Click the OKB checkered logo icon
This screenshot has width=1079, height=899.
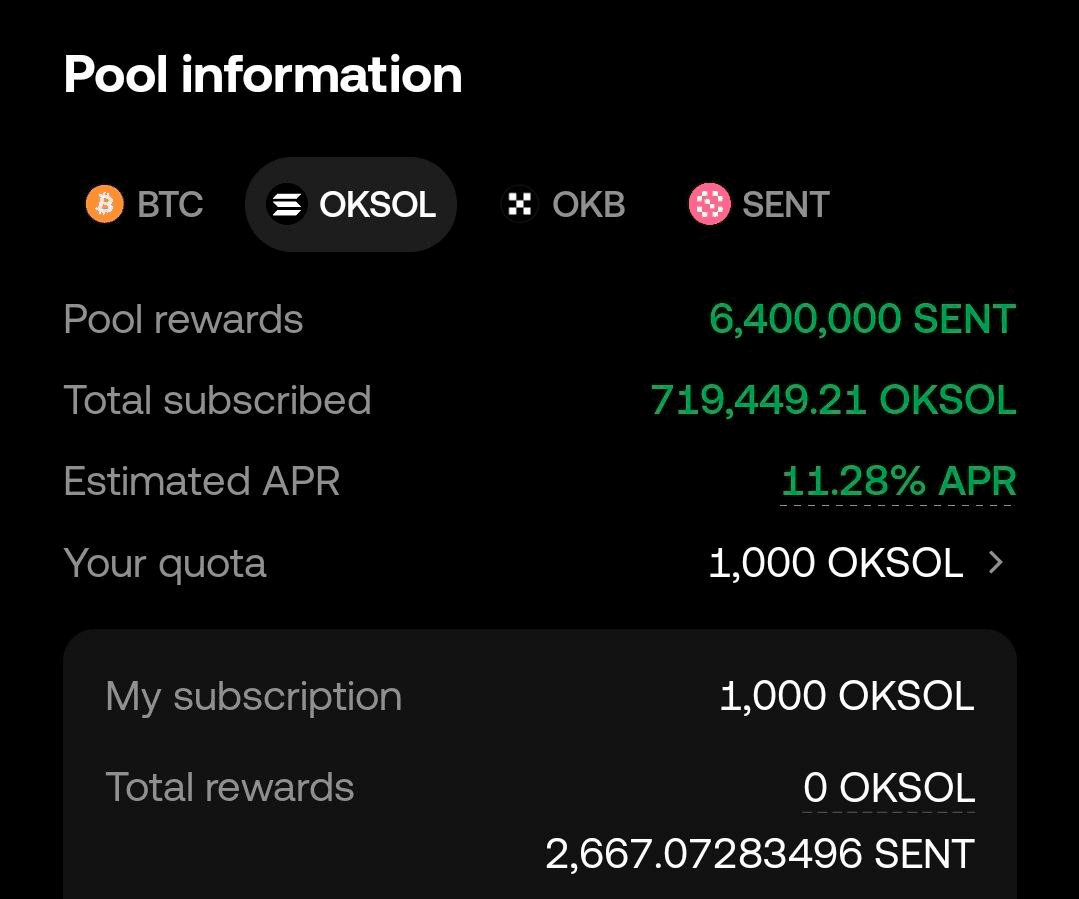519,204
